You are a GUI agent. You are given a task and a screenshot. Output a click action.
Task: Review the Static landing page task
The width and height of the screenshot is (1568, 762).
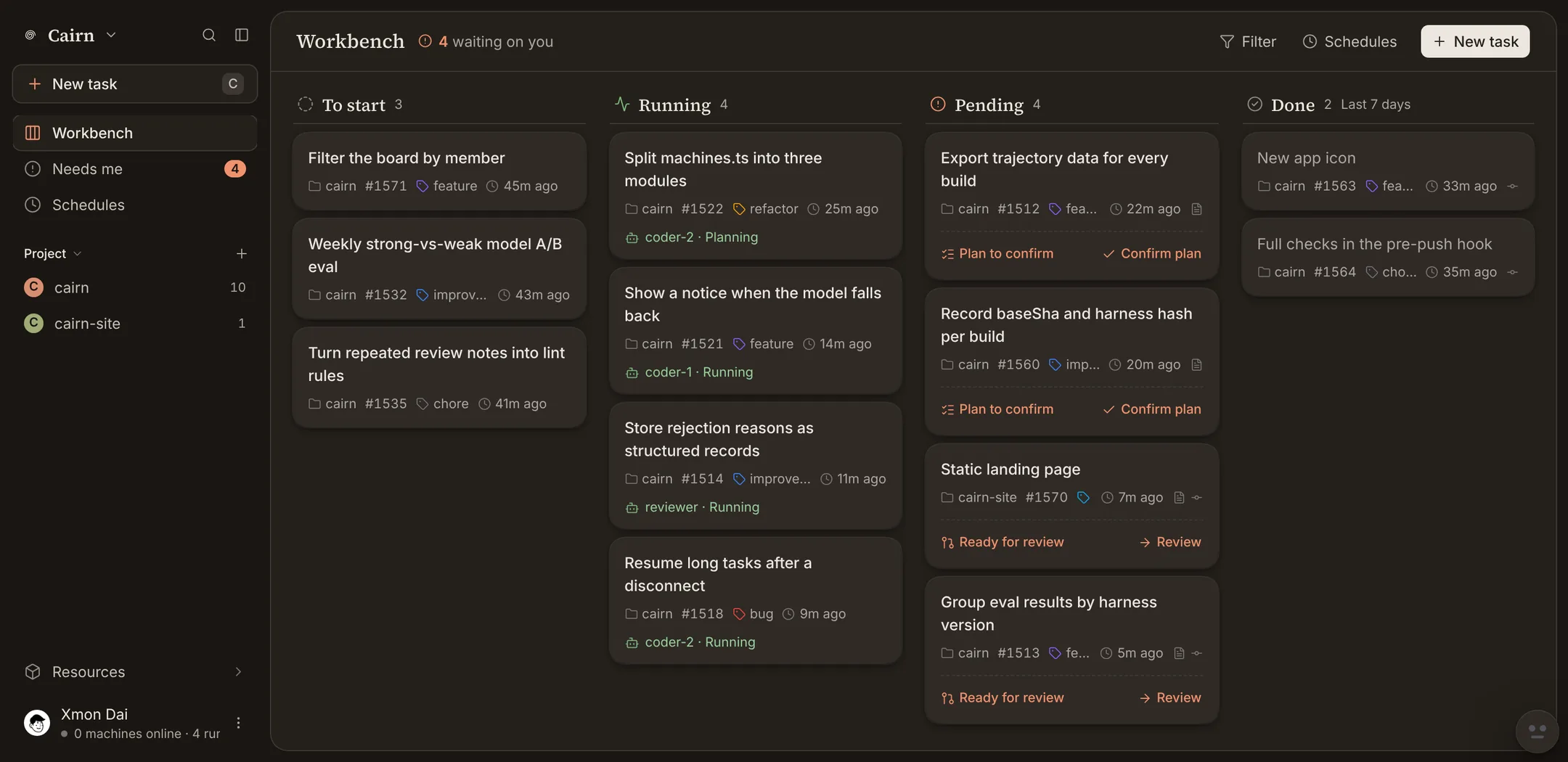point(1170,542)
